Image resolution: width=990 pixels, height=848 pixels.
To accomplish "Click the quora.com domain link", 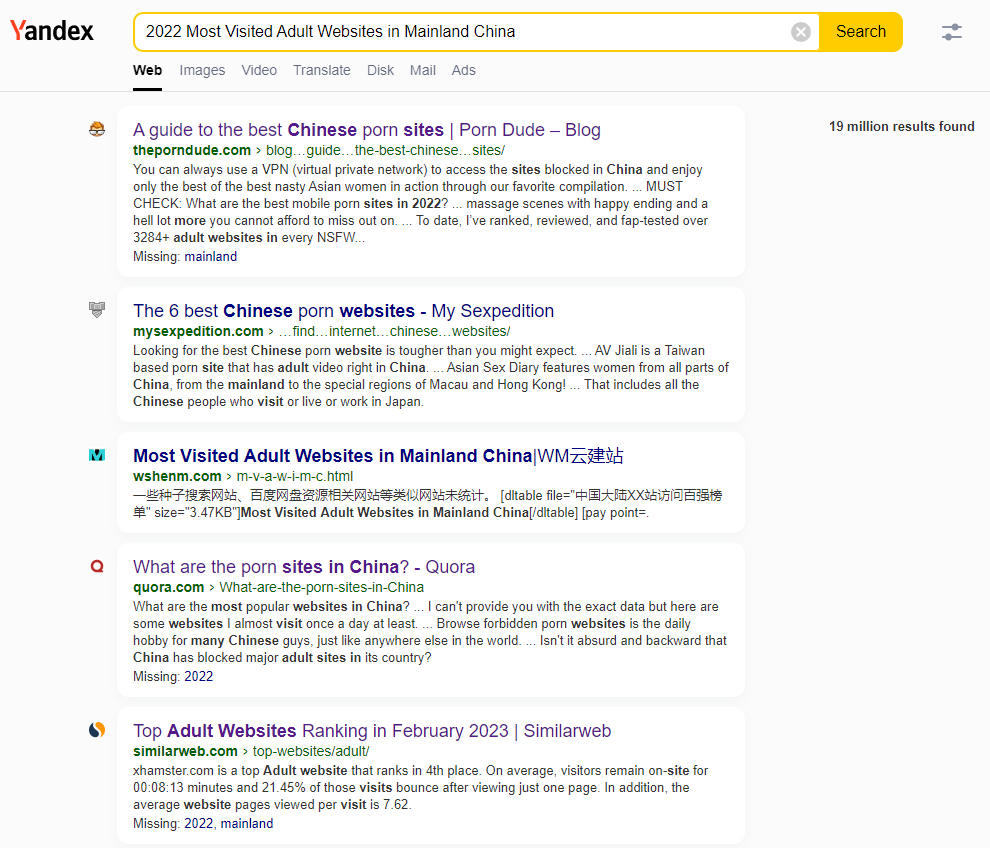I will [x=169, y=587].
